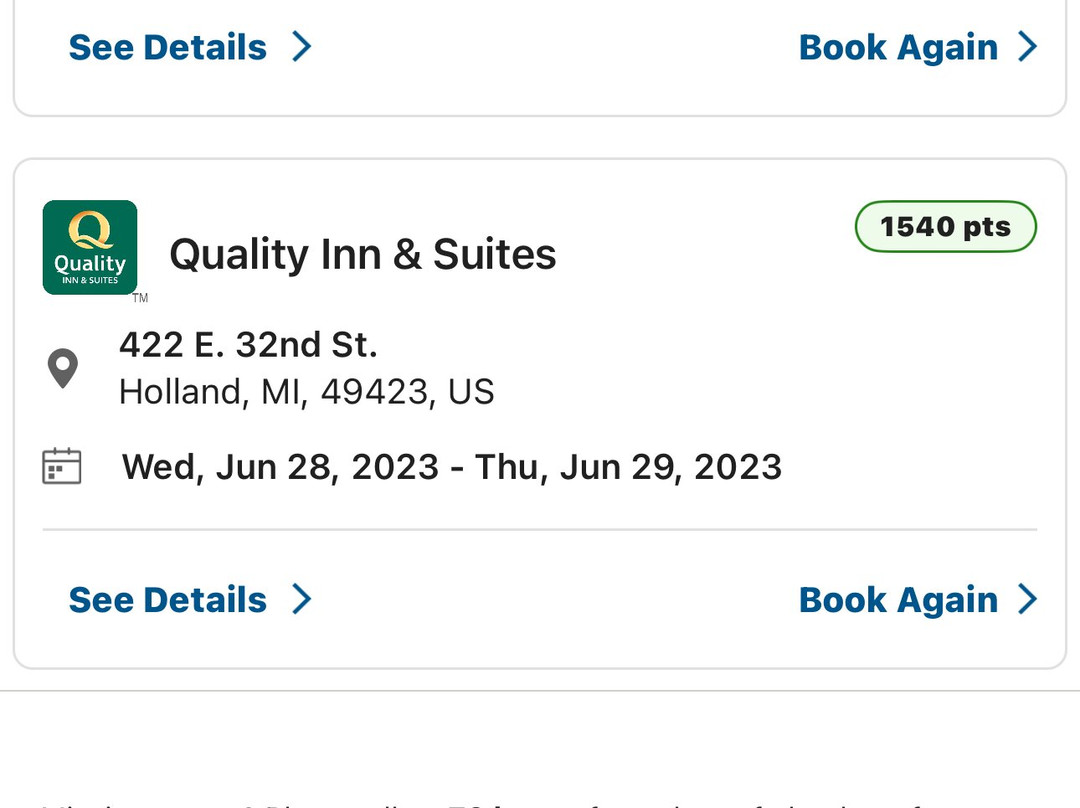Open See Details in the card above Quality Inn
Image resolution: width=1080 pixels, height=808 pixels.
(x=168, y=47)
